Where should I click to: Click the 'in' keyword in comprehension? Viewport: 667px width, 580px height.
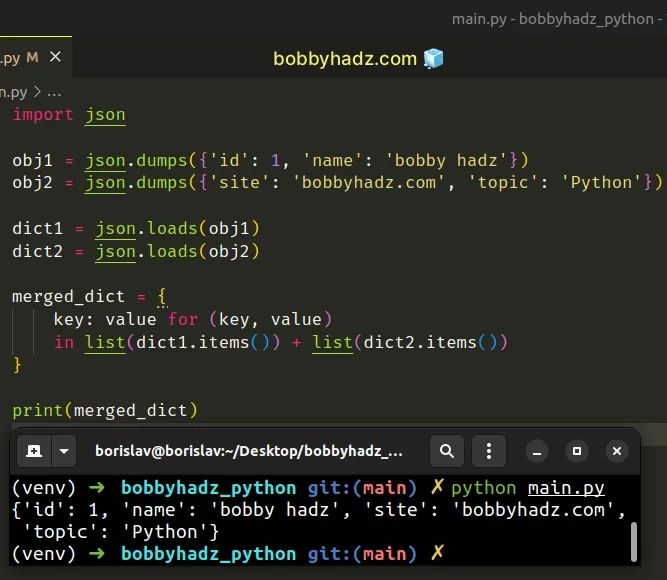pyautogui.click(x=64, y=342)
